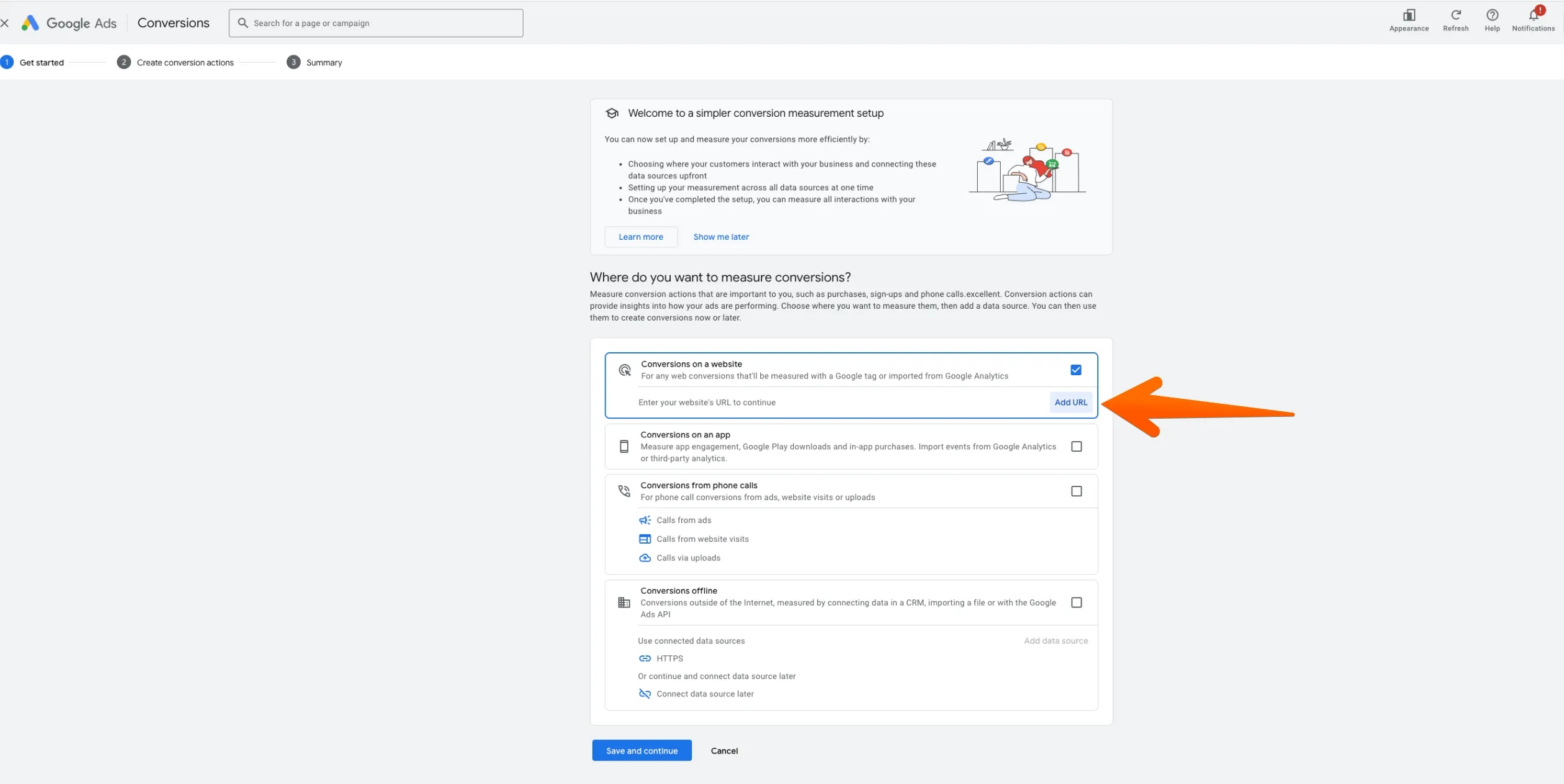The height and width of the screenshot is (784, 1564).
Task: Click the Calls from ads text
Action: (684, 520)
